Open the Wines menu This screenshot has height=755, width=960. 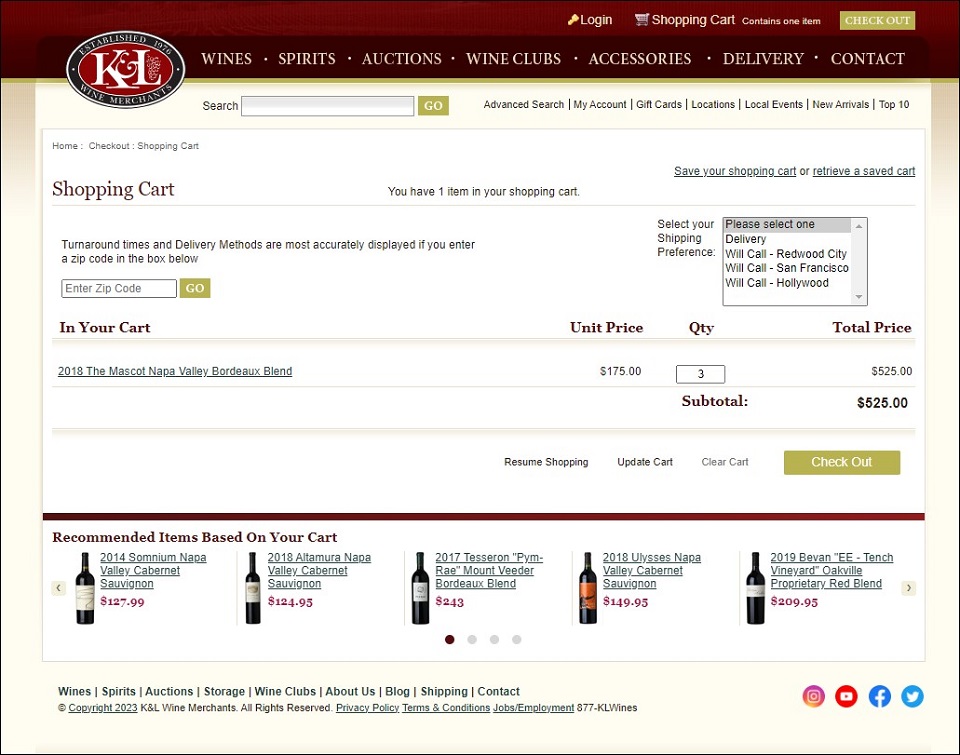pyautogui.click(x=227, y=59)
